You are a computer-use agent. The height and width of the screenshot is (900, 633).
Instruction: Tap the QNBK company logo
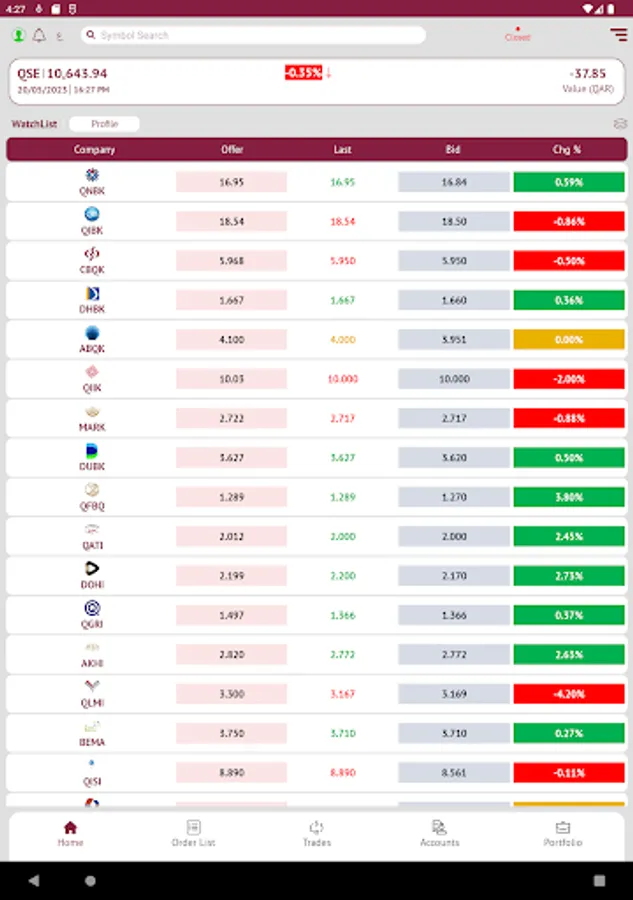92,176
